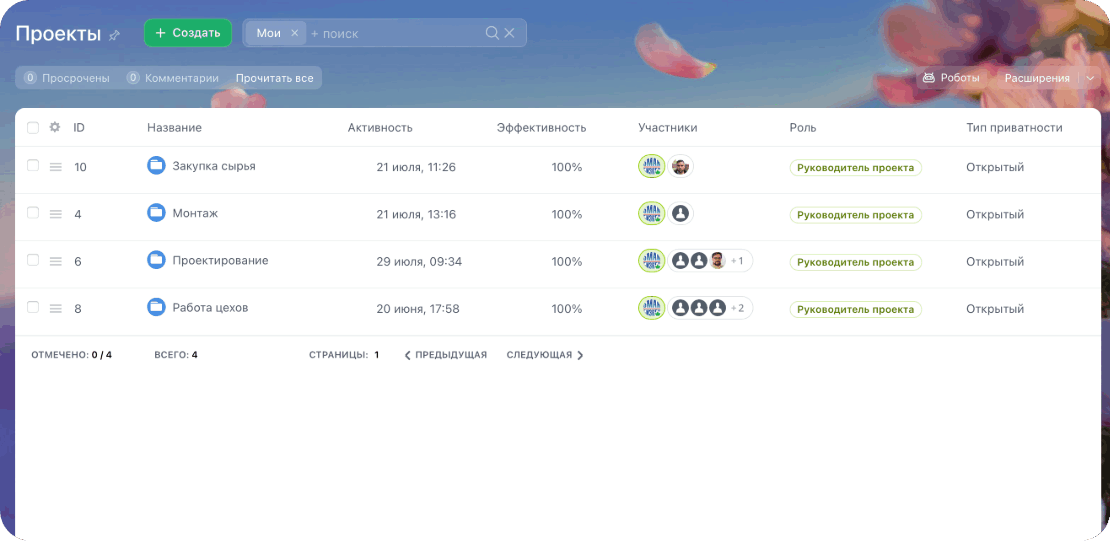
Task: Open the Монтаж project
Action: click(195, 213)
